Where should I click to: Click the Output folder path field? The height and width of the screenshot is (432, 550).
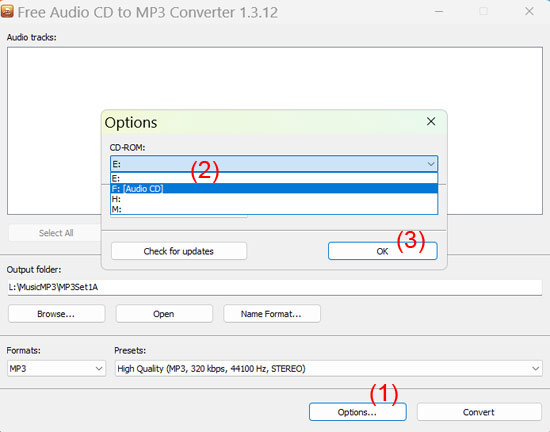point(275,288)
